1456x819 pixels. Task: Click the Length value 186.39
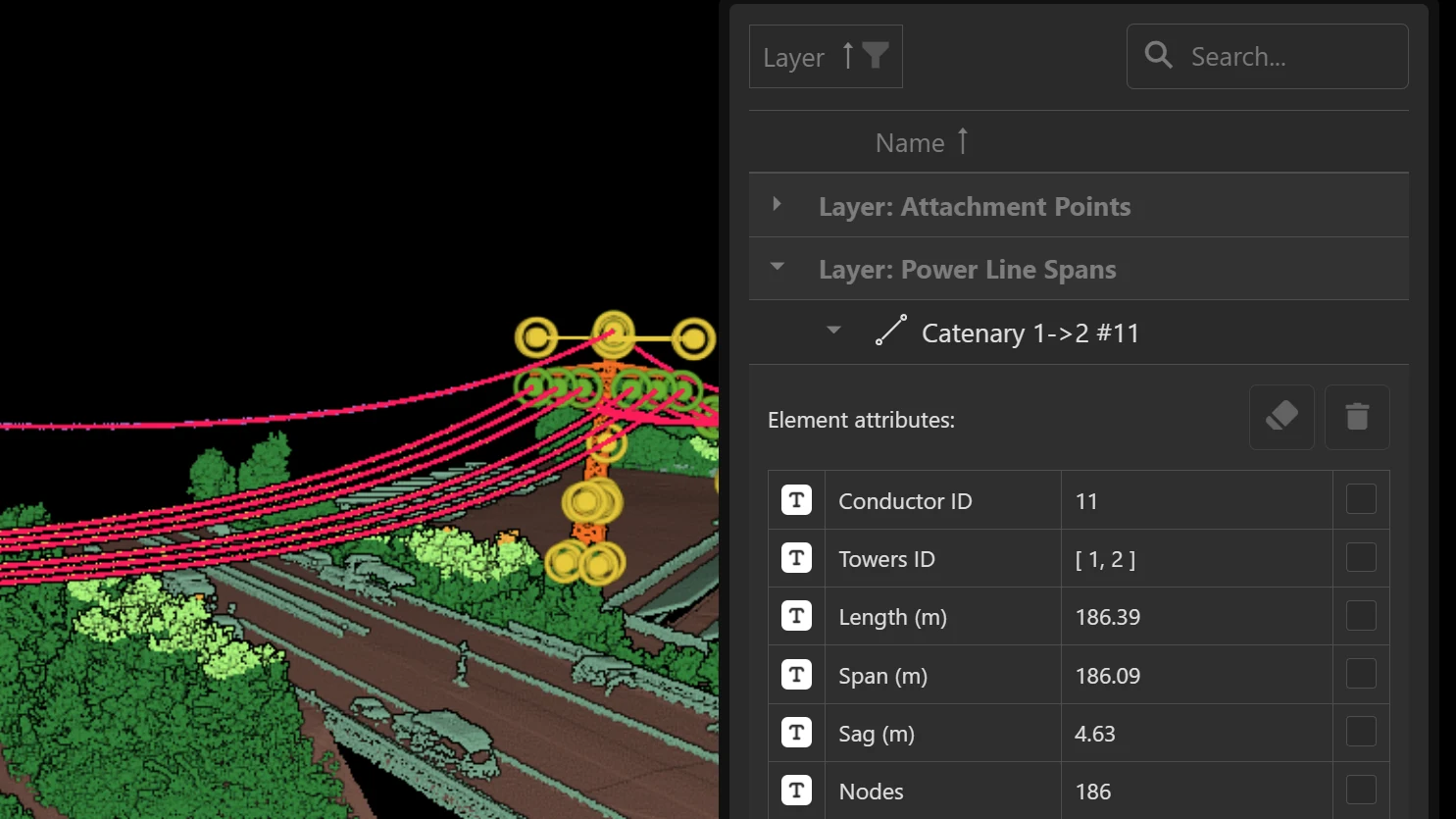point(1108,617)
